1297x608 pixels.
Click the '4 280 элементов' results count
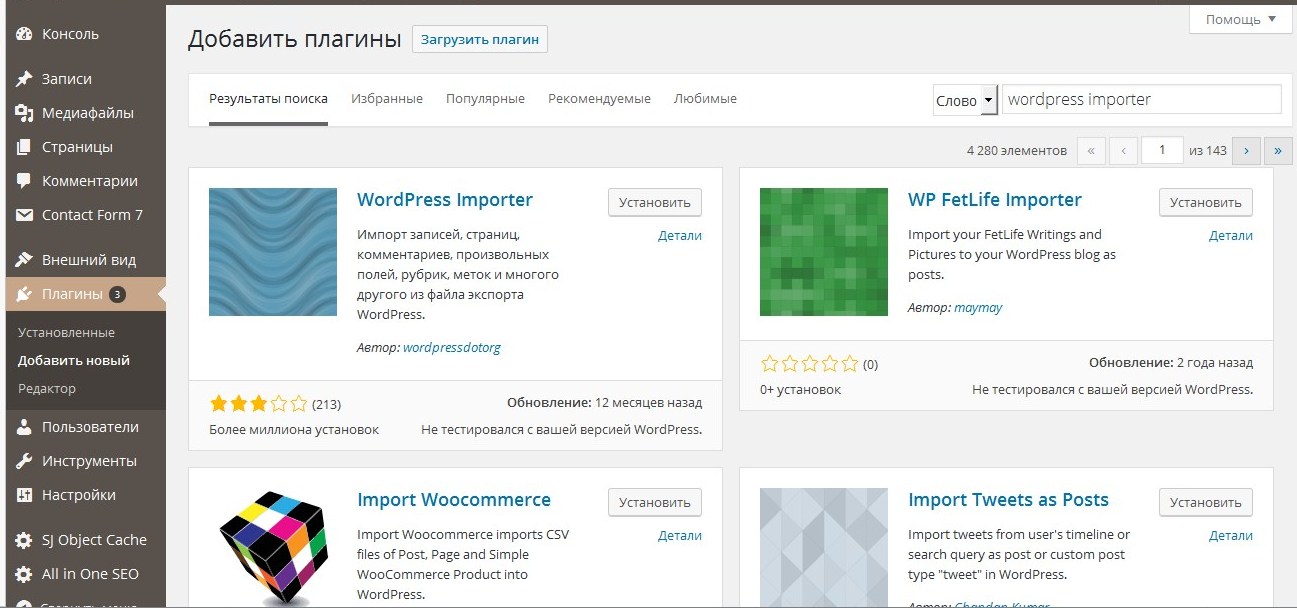[1017, 151]
